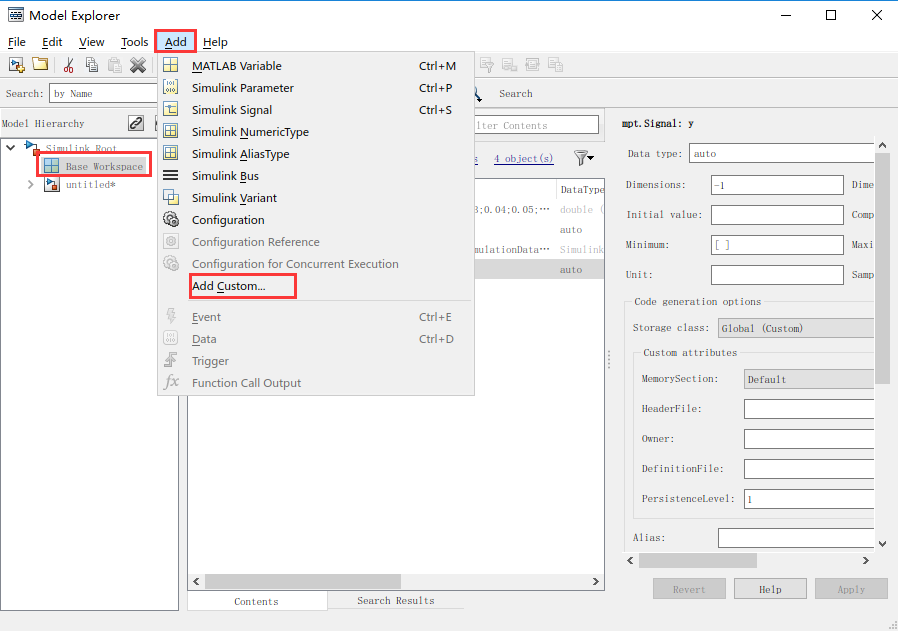
Task: Click the search magnifier icon
Action: pos(477,94)
